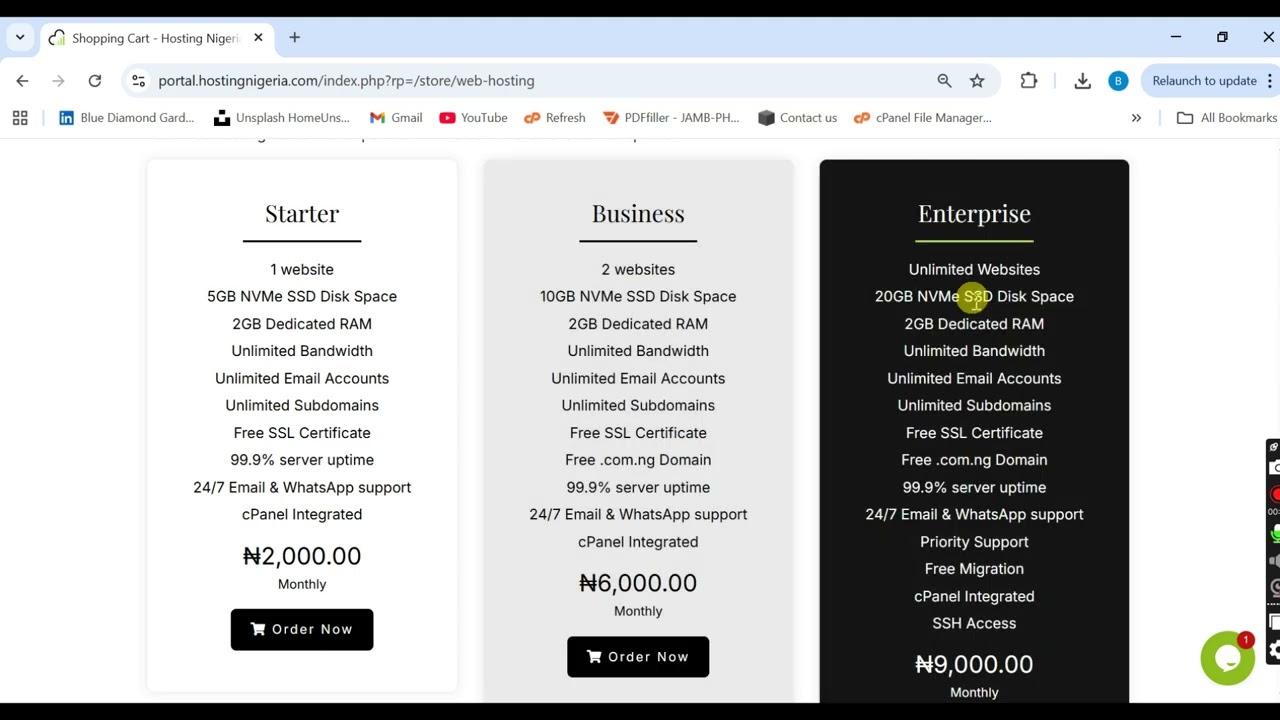Order the Business hosting plan
Viewport: 1280px width, 720px height.
click(x=638, y=657)
